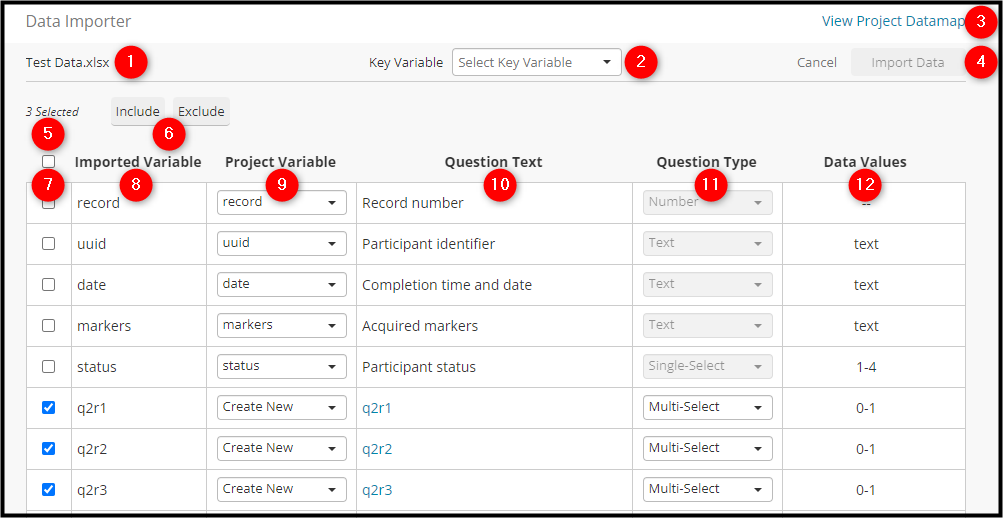The height and width of the screenshot is (518, 1003).
Task: Click the markers imported variable name
Action: pyautogui.click(x=104, y=326)
